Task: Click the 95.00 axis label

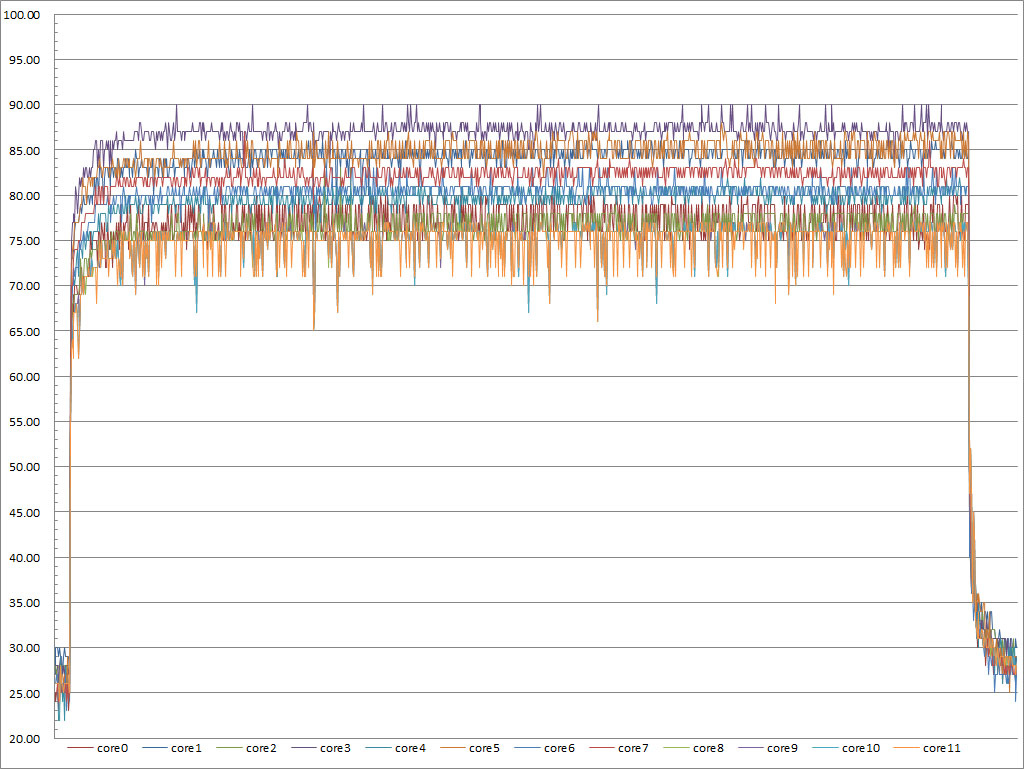Action: tap(24, 60)
